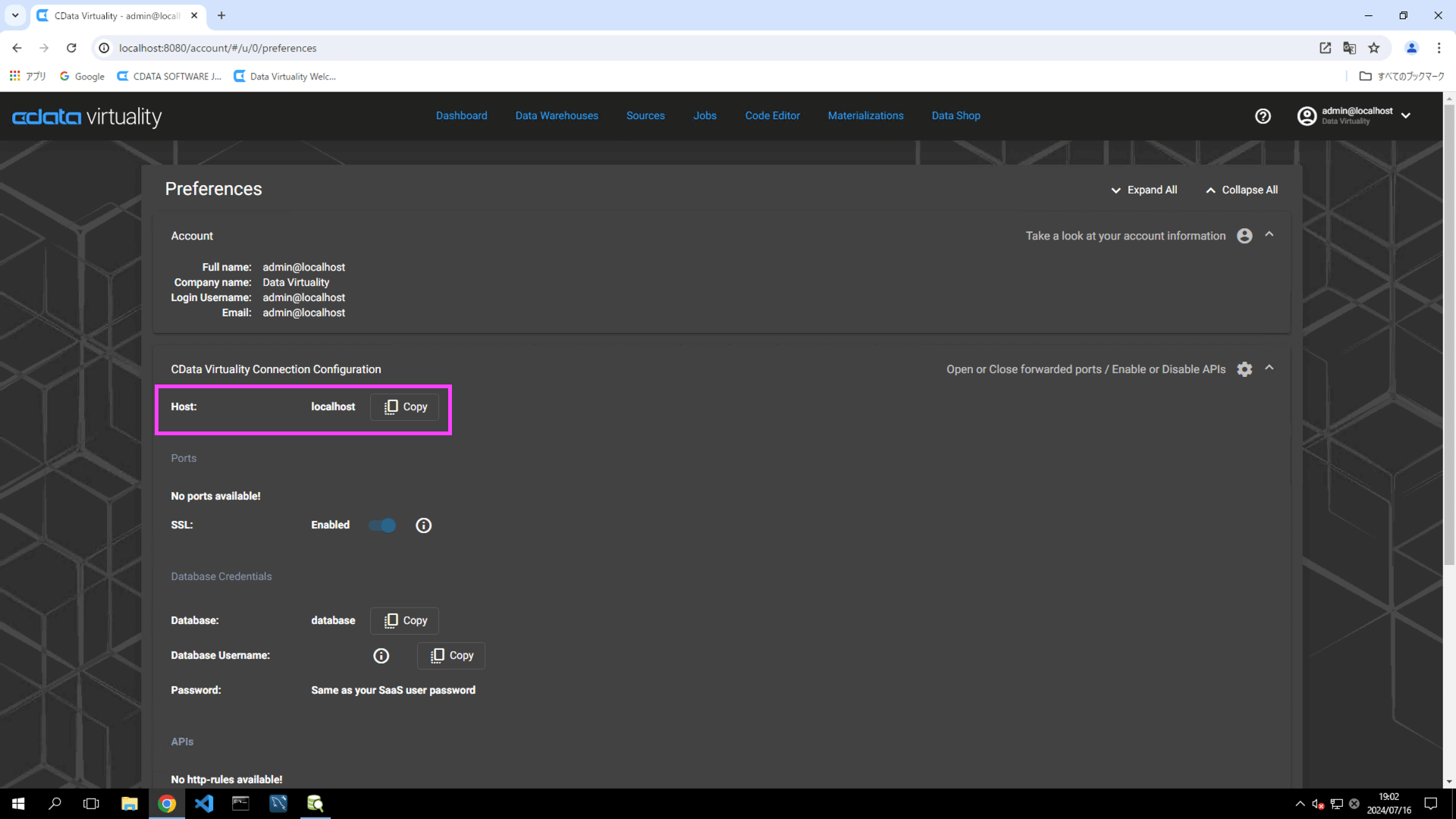Viewport: 1456px width, 819px height.
Task: Click Expand All
Action: (1144, 190)
